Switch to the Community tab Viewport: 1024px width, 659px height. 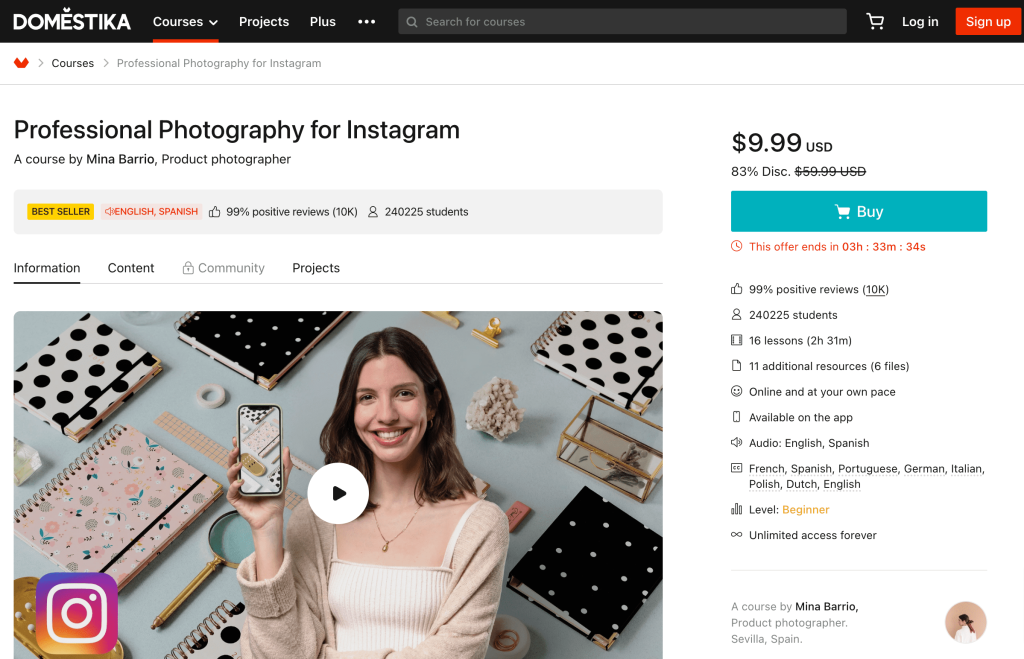223,268
